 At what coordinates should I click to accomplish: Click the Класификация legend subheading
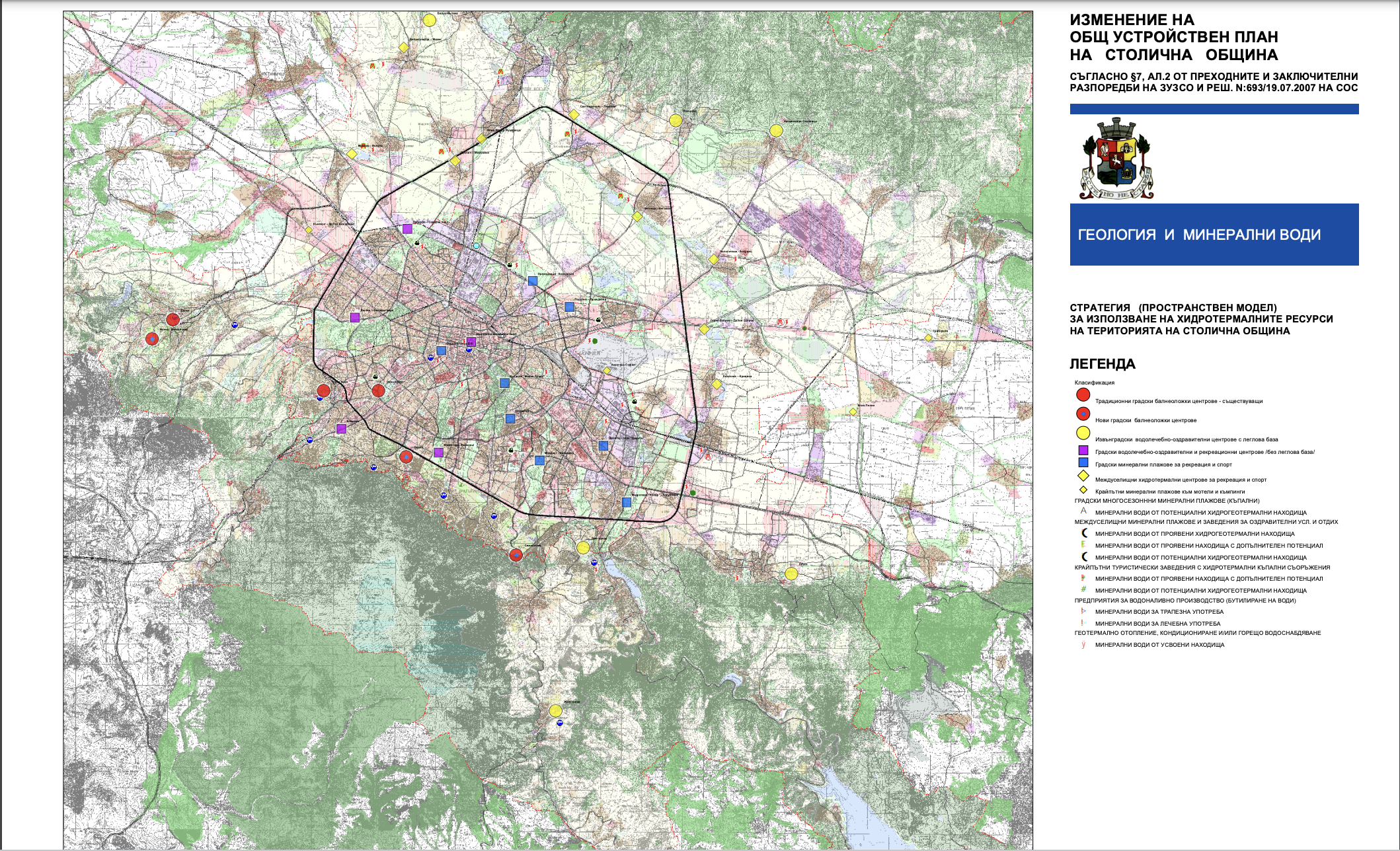tap(1095, 383)
